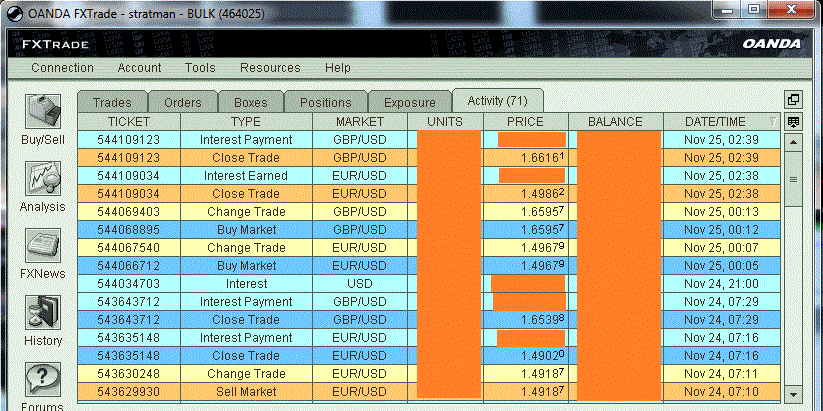The width and height of the screenshot is (823, 411).
Task: Click the Nov 25, 00:13 date cell
Action: click(x=722, y=212)
